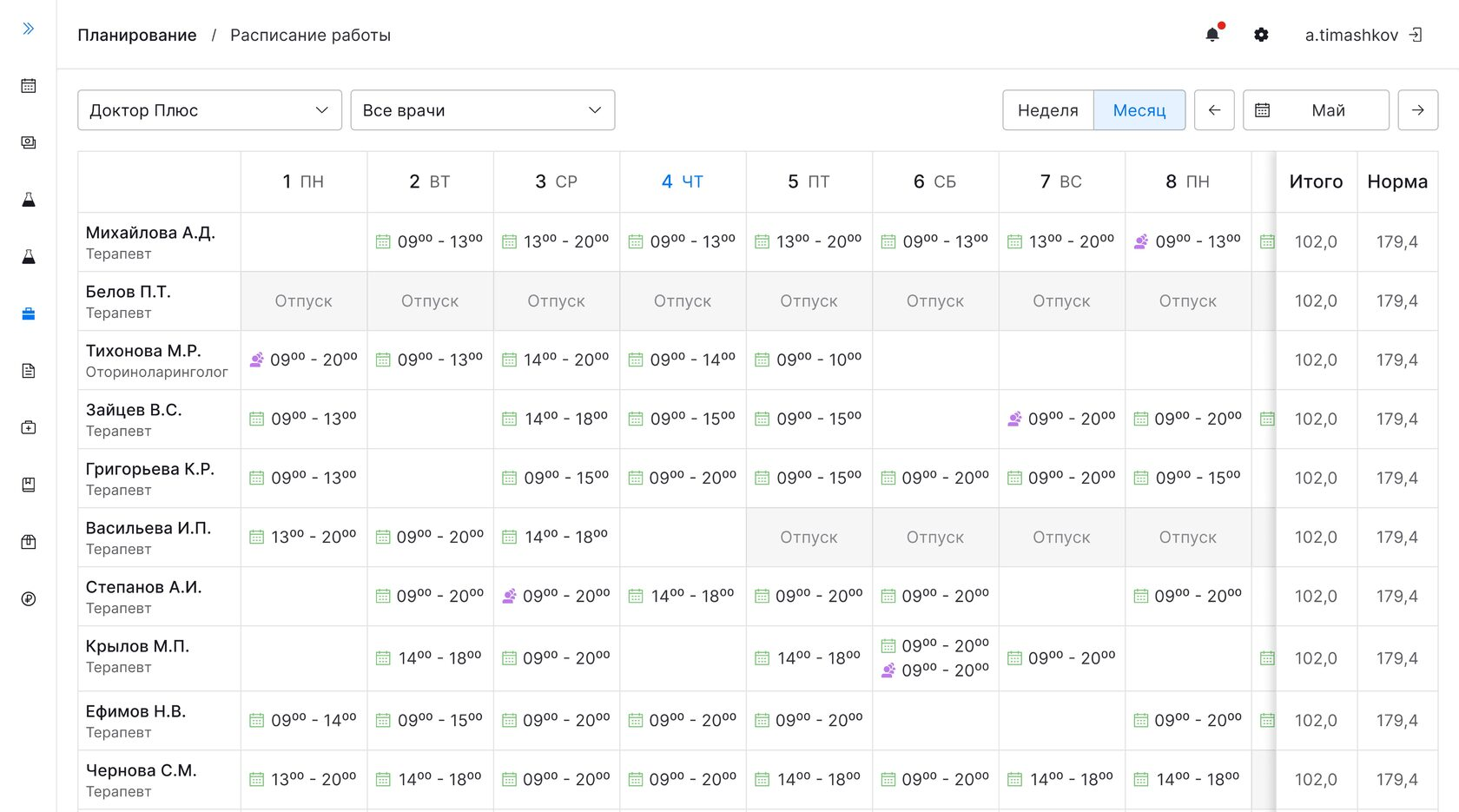The image size is (1459, 812).
Task: Open the package box sidebar icon
Action: pos(29,542)
